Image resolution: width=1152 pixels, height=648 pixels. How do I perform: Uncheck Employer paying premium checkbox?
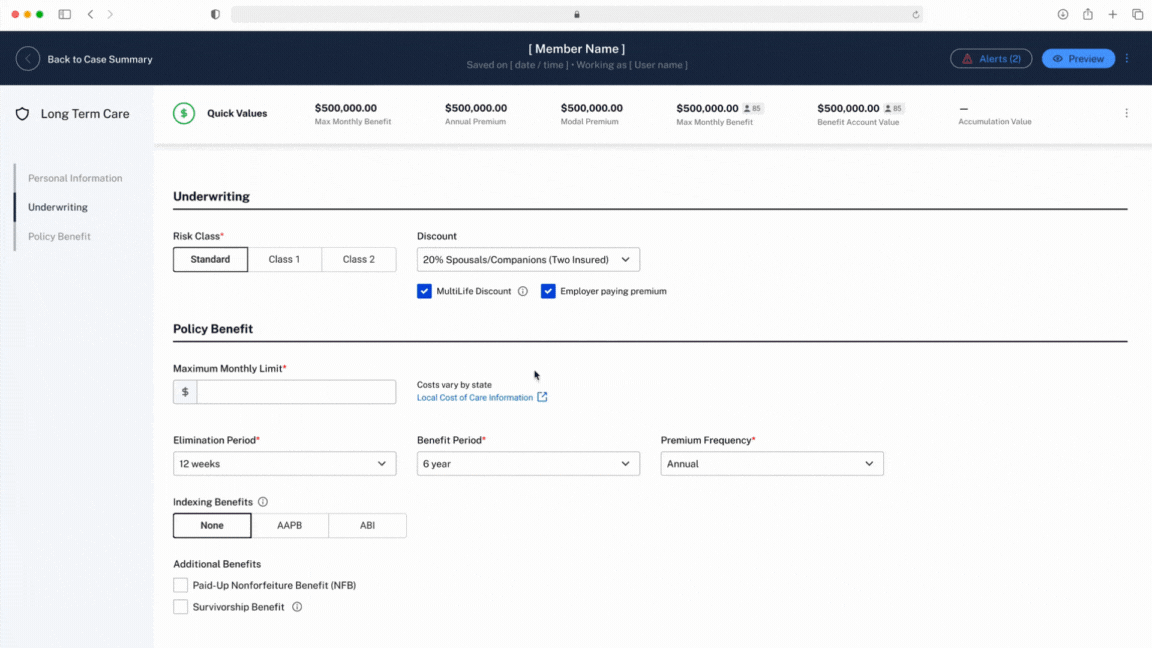(548, 291)
